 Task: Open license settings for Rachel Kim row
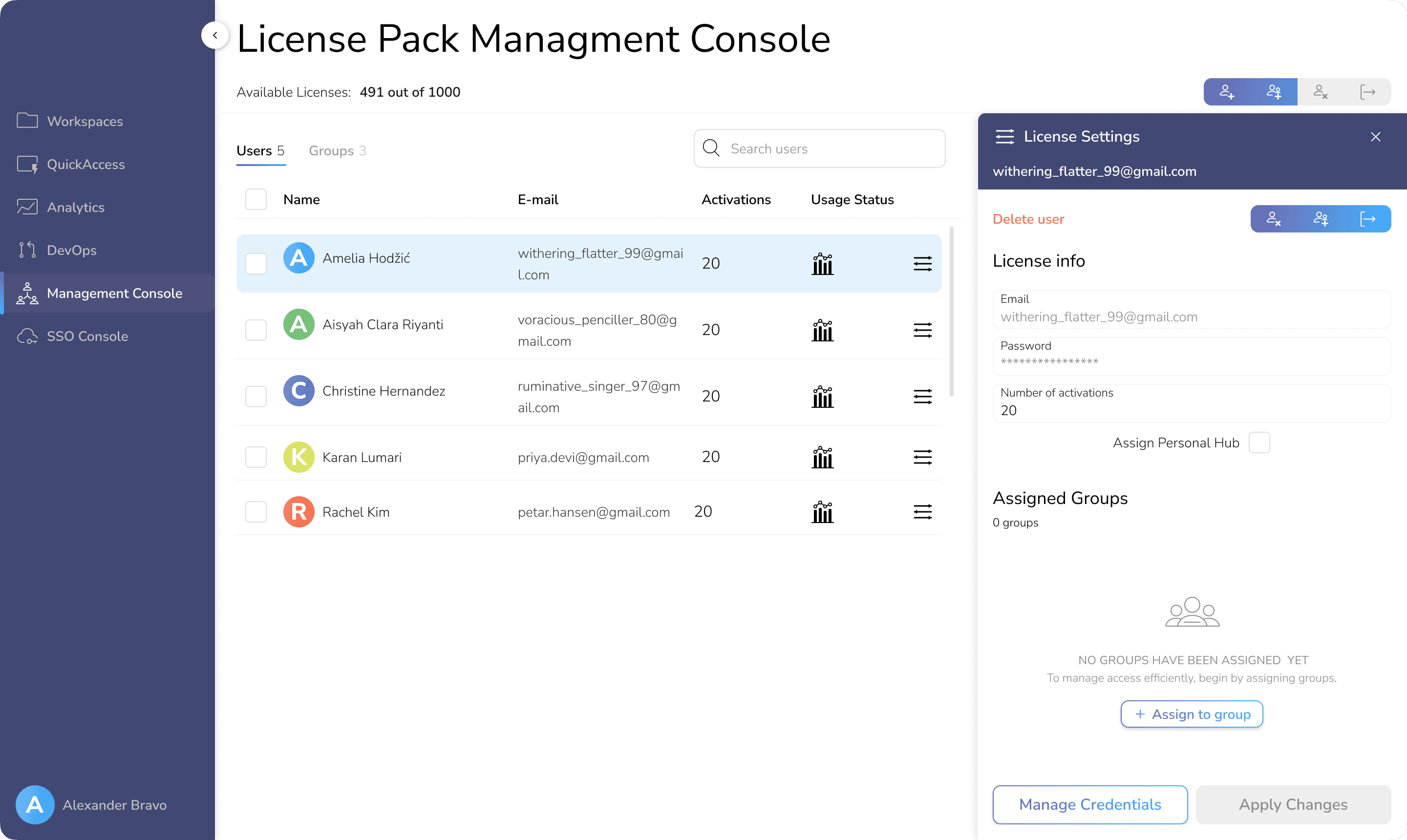pyautogui.click(x=922, y=512)
